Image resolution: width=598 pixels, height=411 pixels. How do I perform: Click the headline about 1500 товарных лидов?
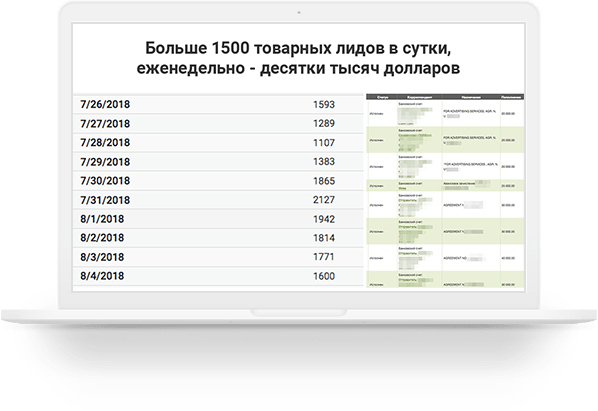(x=298, y=58)
